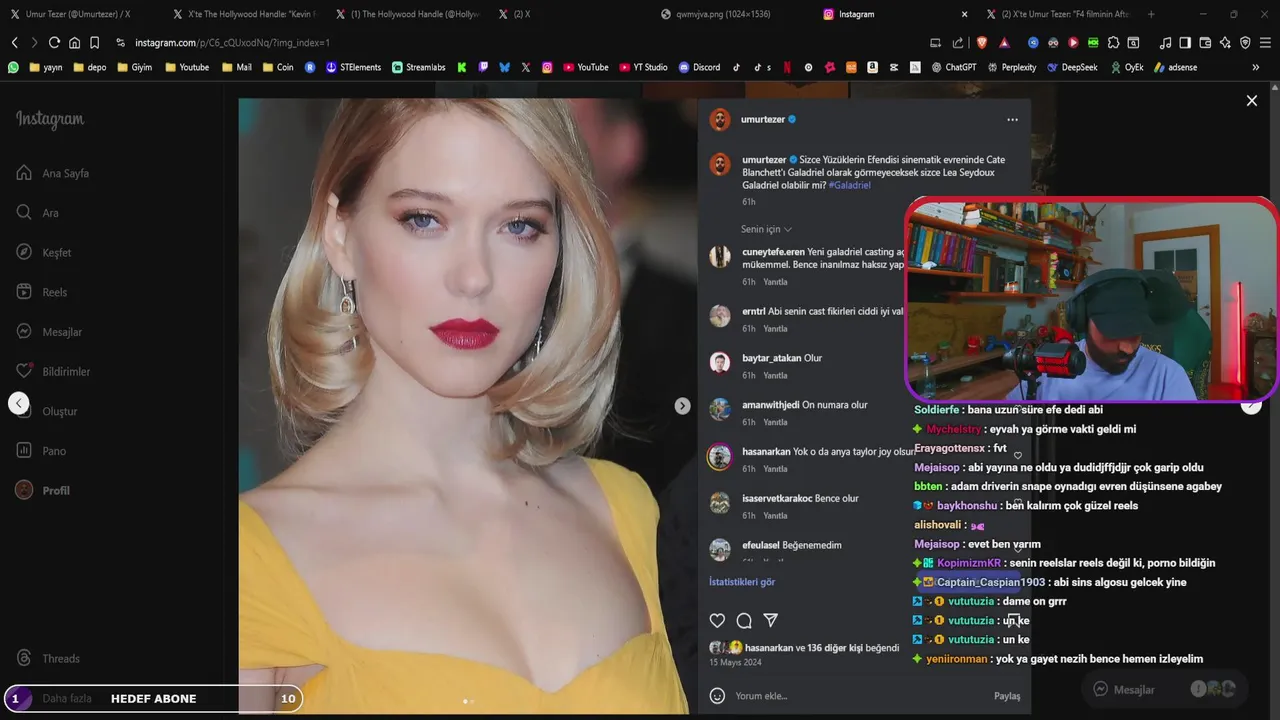Open hasanarkan commenter profile
Image resolution: width=1280 pixels, height=720 pixels.
766,451
